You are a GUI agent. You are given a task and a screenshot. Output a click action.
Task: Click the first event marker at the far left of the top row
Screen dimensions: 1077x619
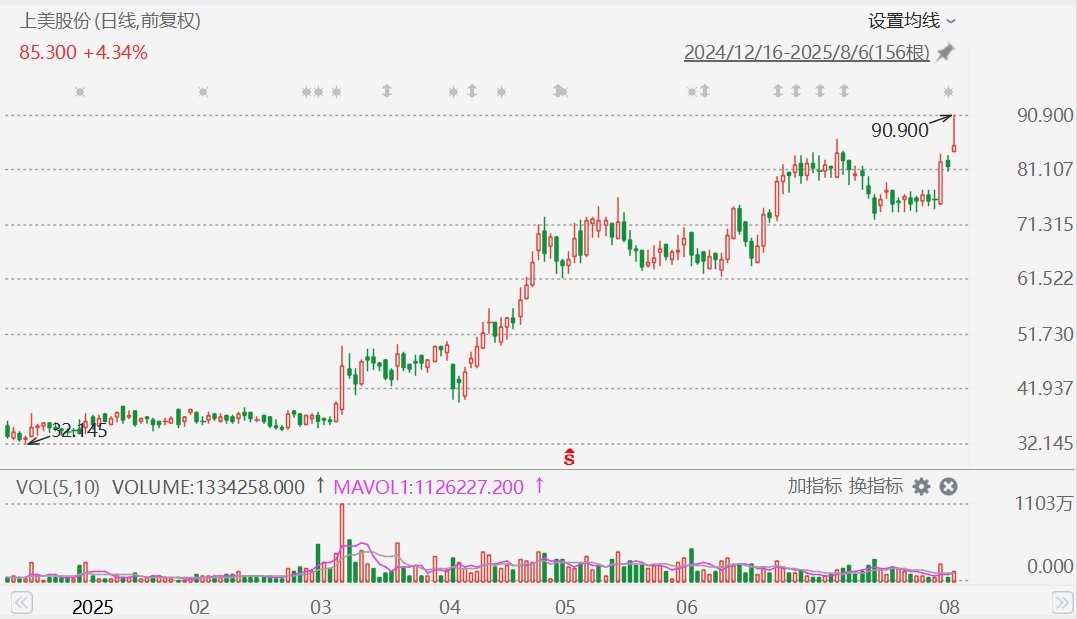click(81, 92)
